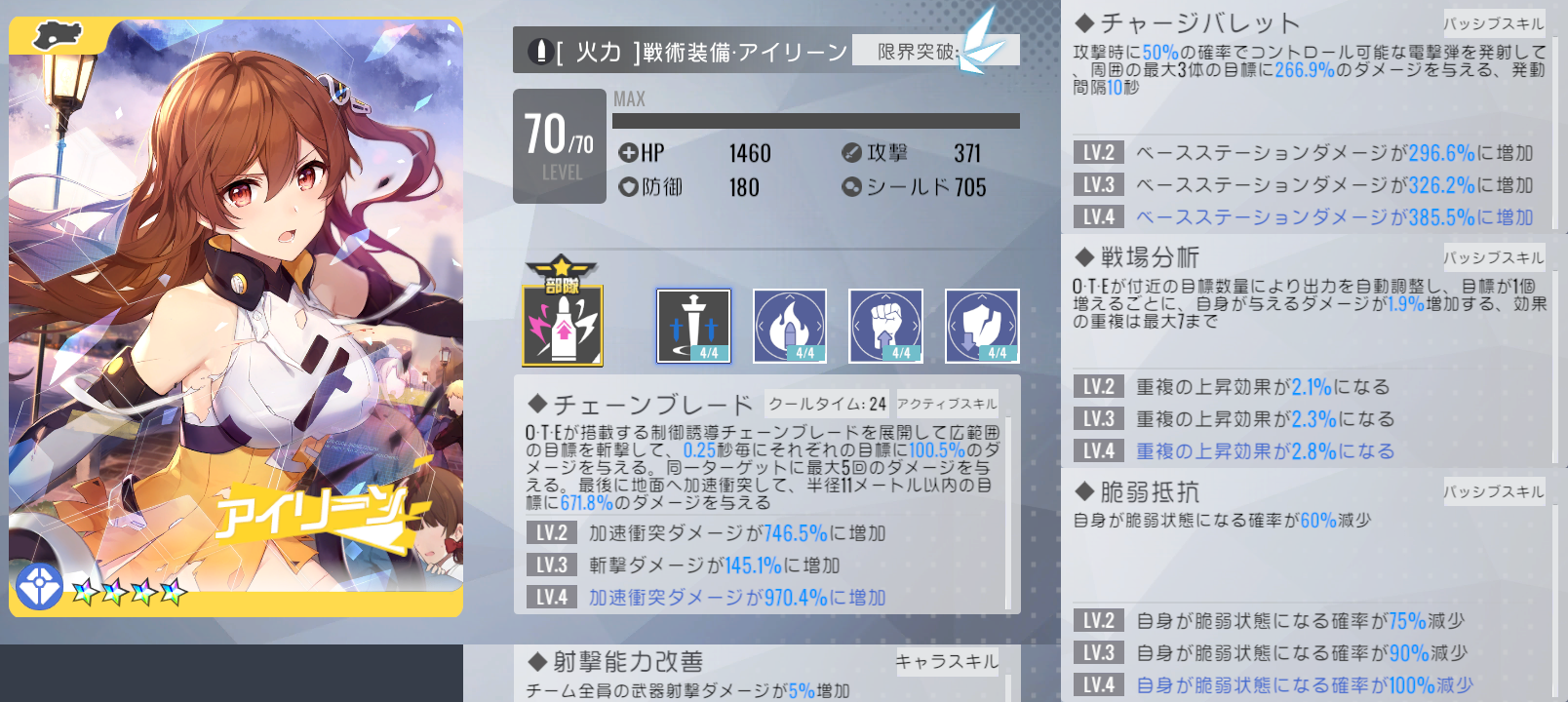Open the 戦場分析 passive skill heading

pos(1137,257)
